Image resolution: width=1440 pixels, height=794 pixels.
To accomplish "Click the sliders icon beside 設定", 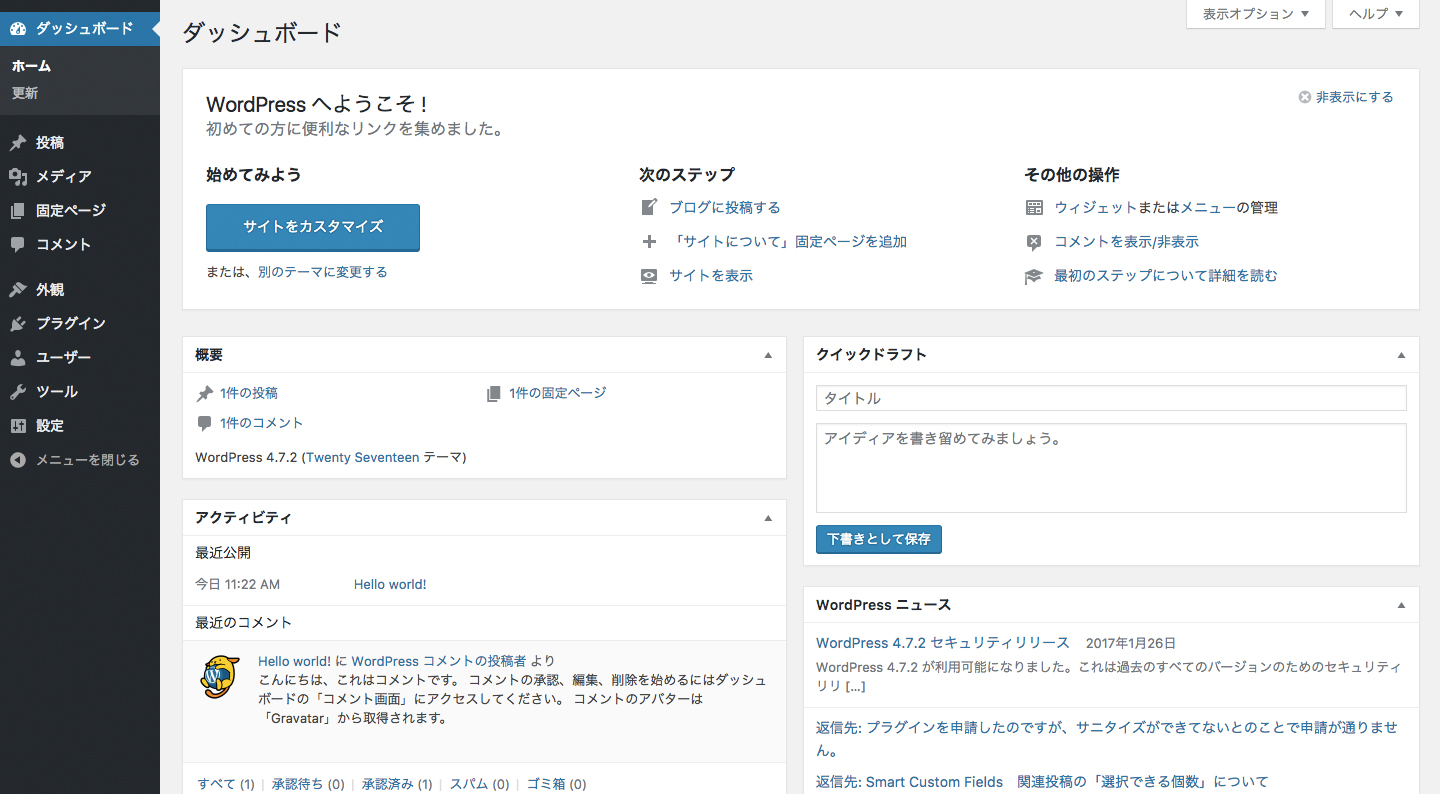I will 18,426.
